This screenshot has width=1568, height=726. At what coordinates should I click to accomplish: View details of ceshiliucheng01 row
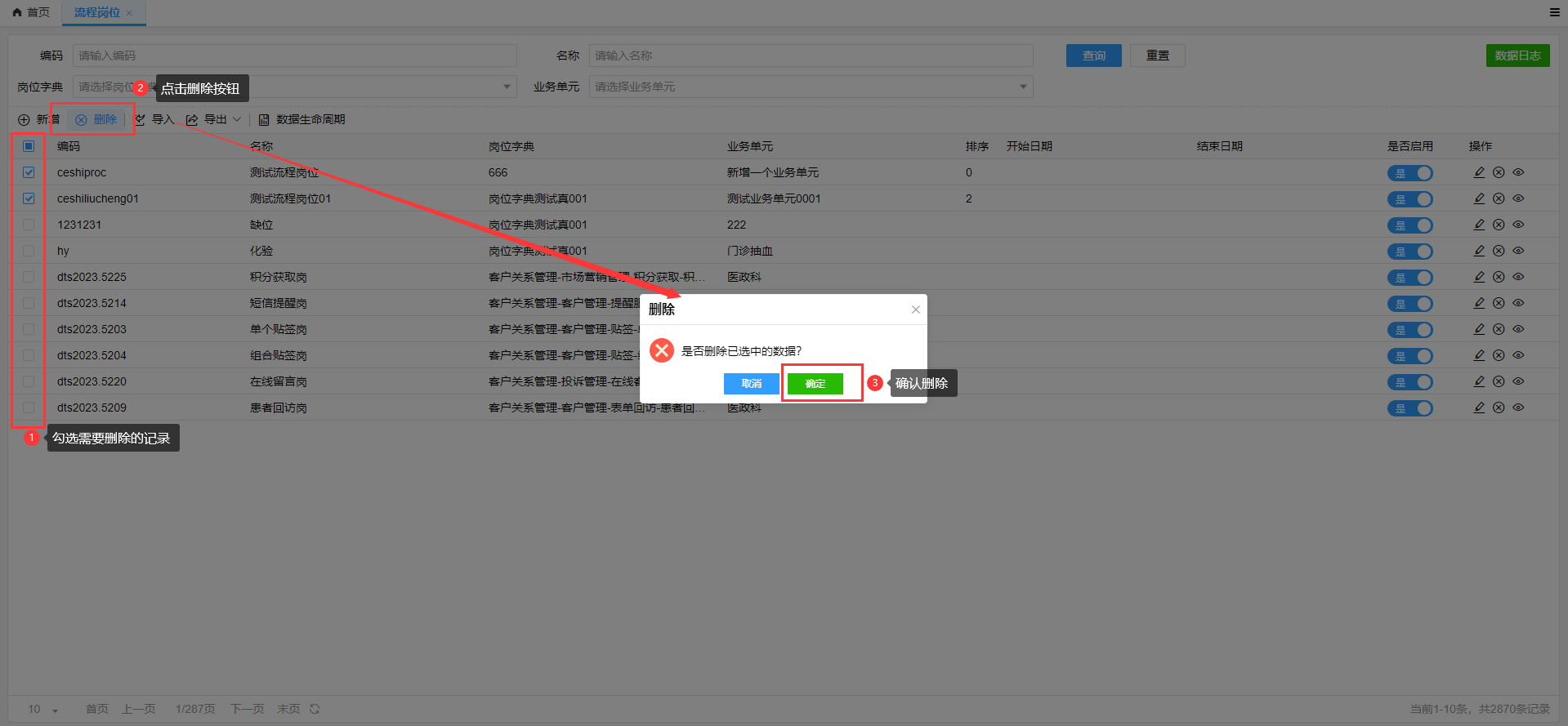click(1518, 198)
